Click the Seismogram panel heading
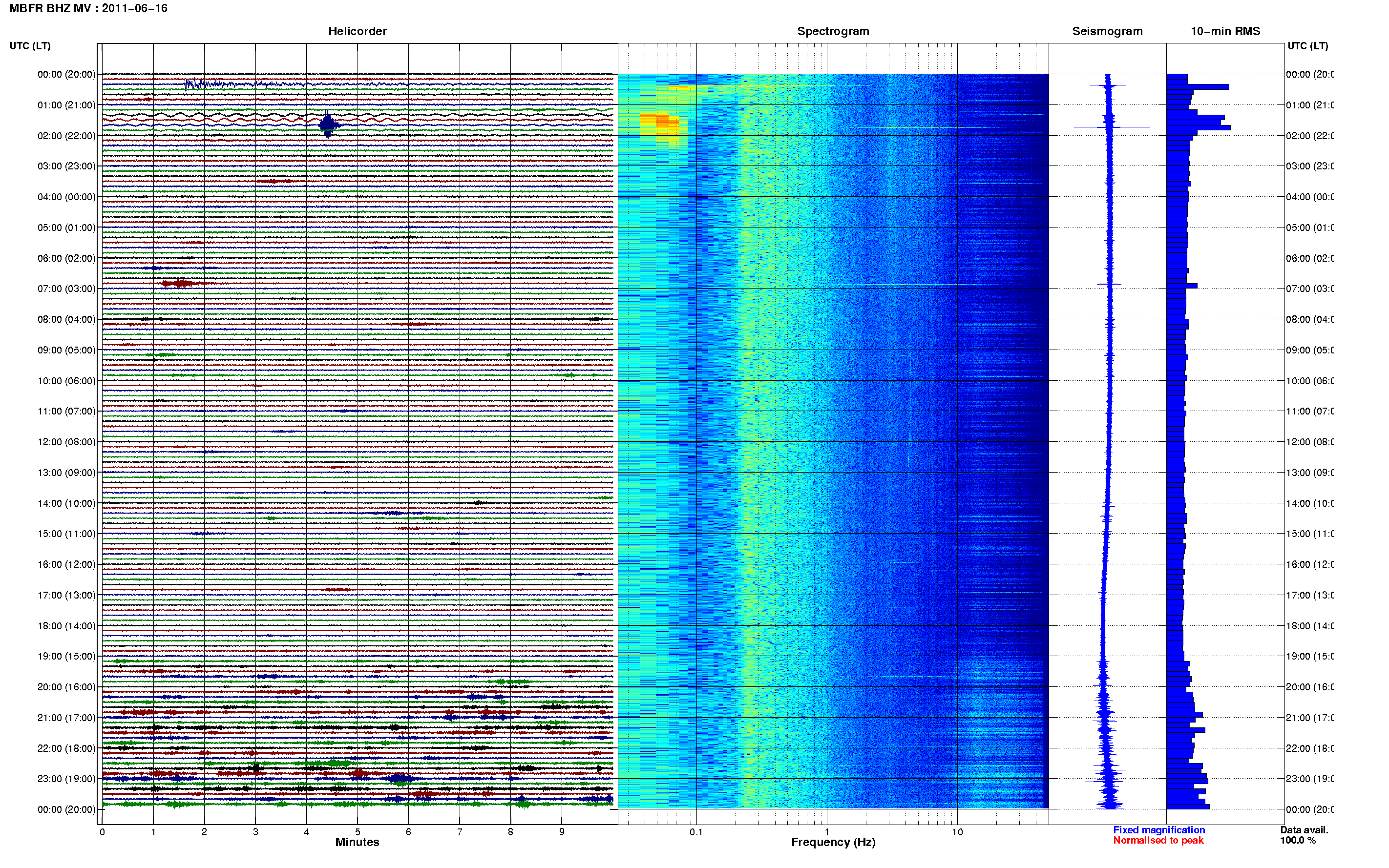1389x868 pixels. pos(1107,31)
